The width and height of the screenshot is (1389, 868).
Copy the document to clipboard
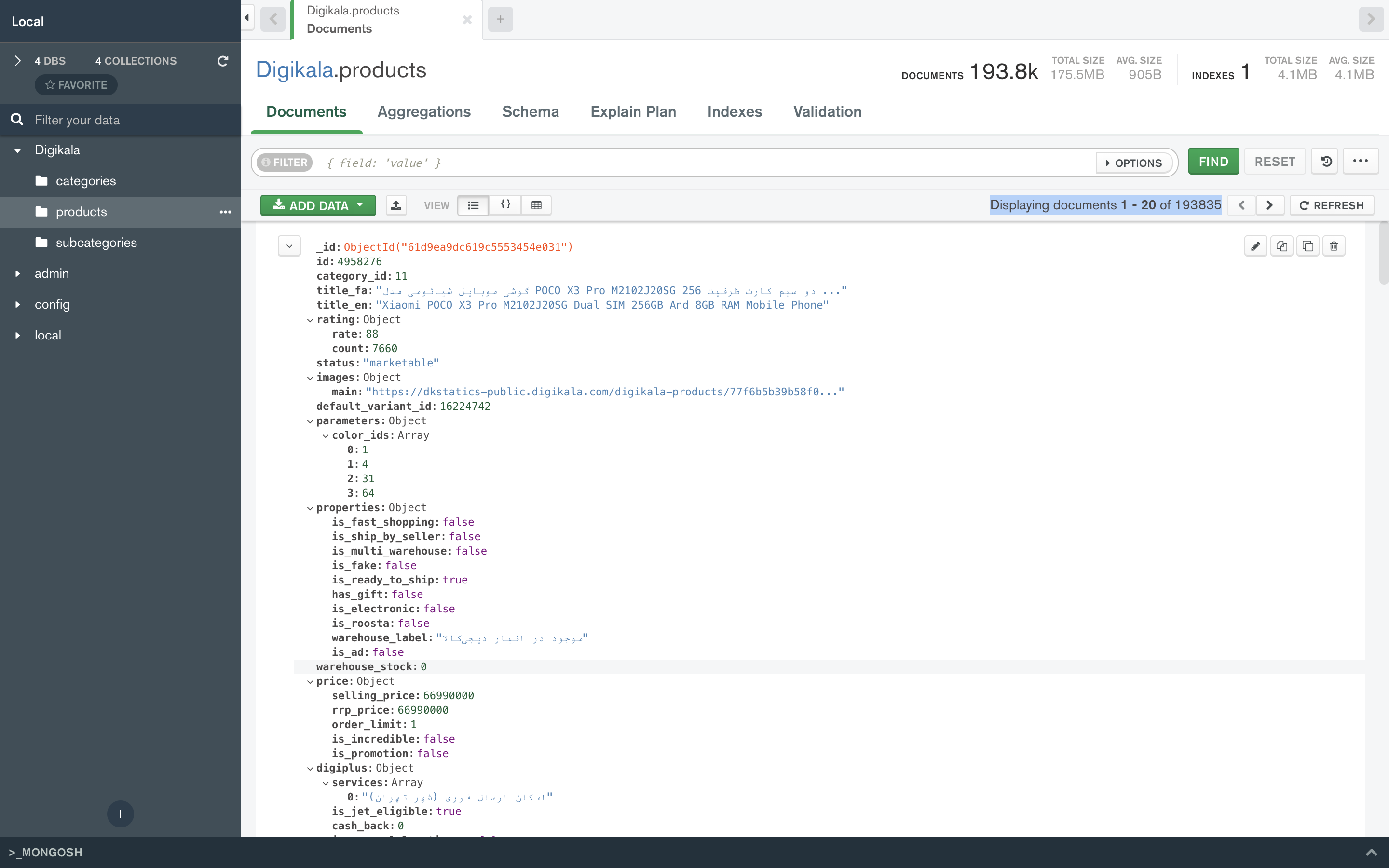[1281, 246]
